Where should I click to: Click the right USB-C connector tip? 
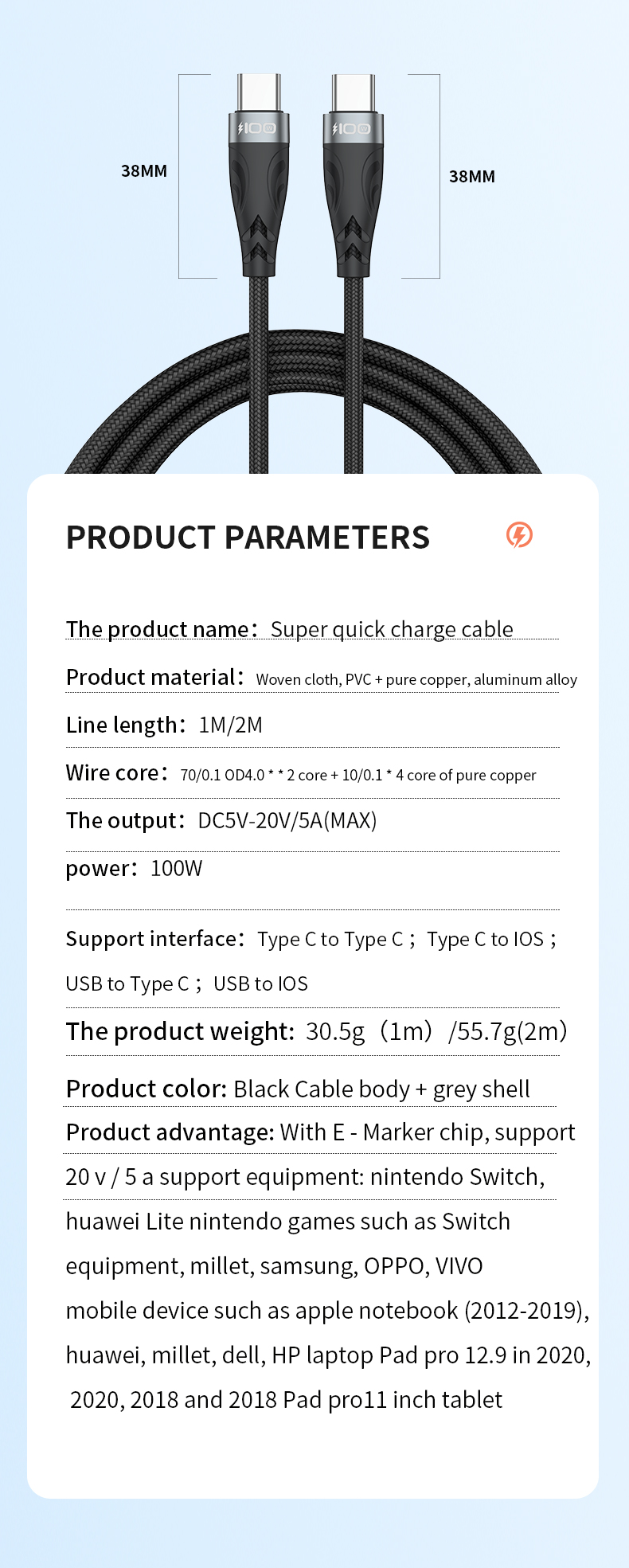point(354,93)
